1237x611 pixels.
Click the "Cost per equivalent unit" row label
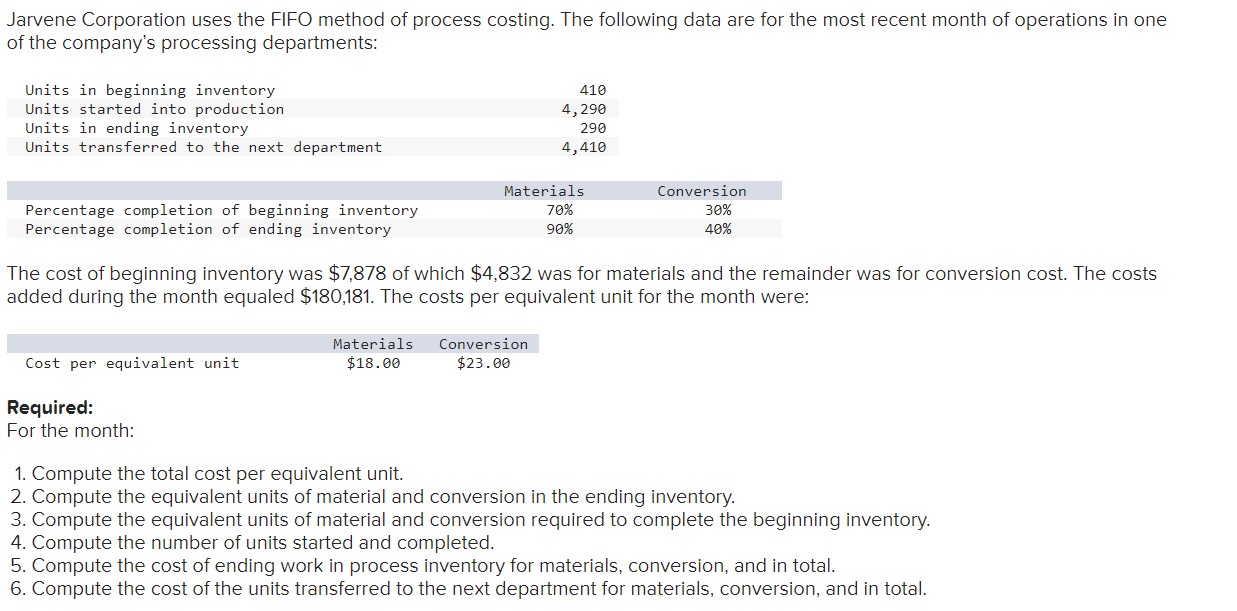132,363
